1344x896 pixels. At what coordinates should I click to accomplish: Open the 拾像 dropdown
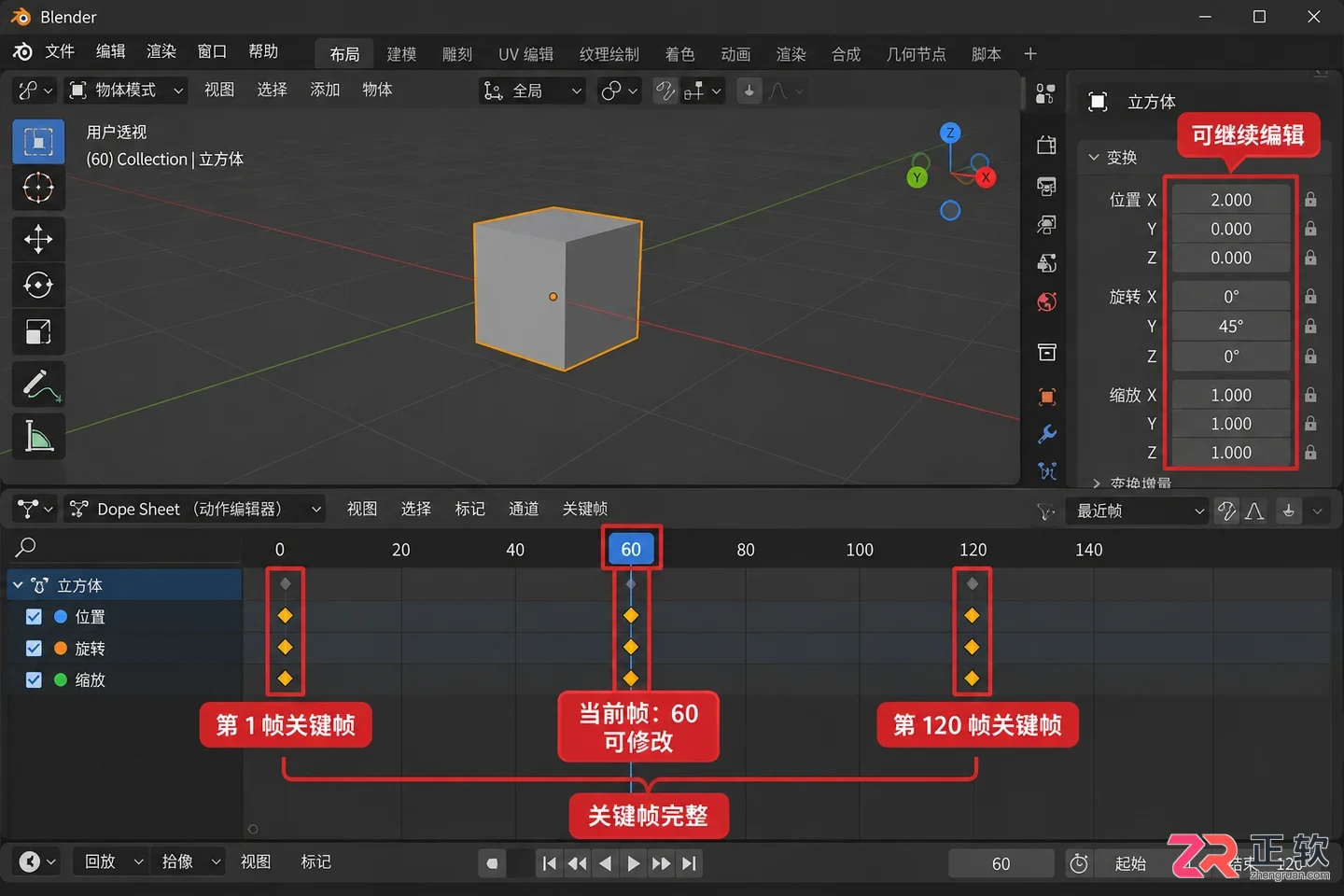coord(189,861)
